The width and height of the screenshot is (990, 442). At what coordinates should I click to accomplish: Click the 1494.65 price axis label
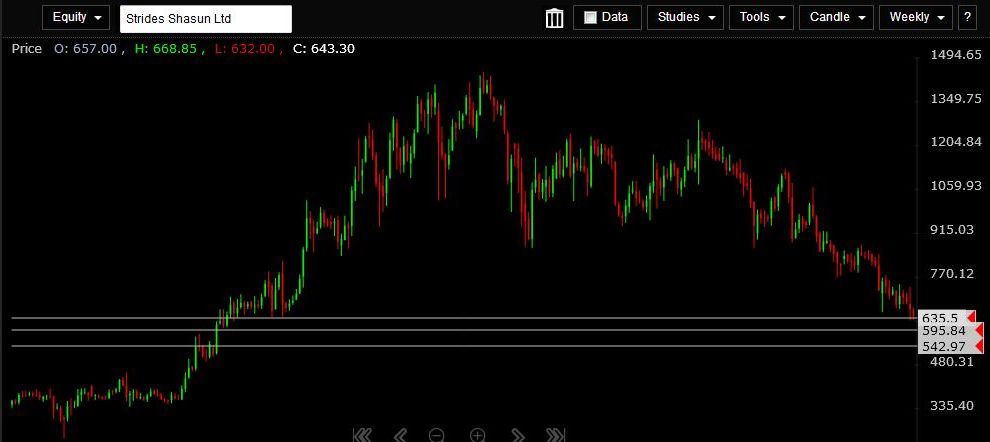point(955,54)
